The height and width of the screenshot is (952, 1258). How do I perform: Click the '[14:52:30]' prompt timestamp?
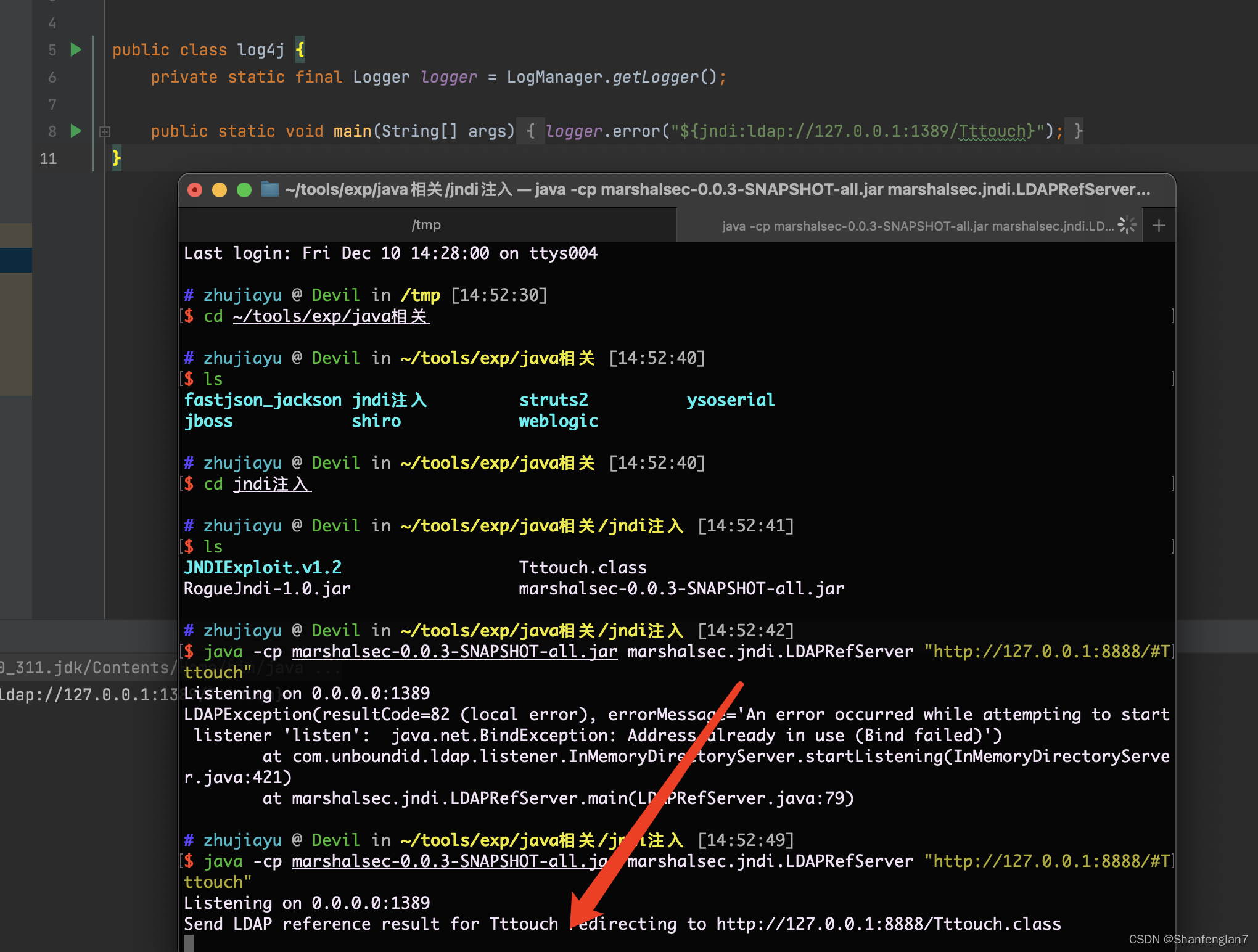pos(499,295)
